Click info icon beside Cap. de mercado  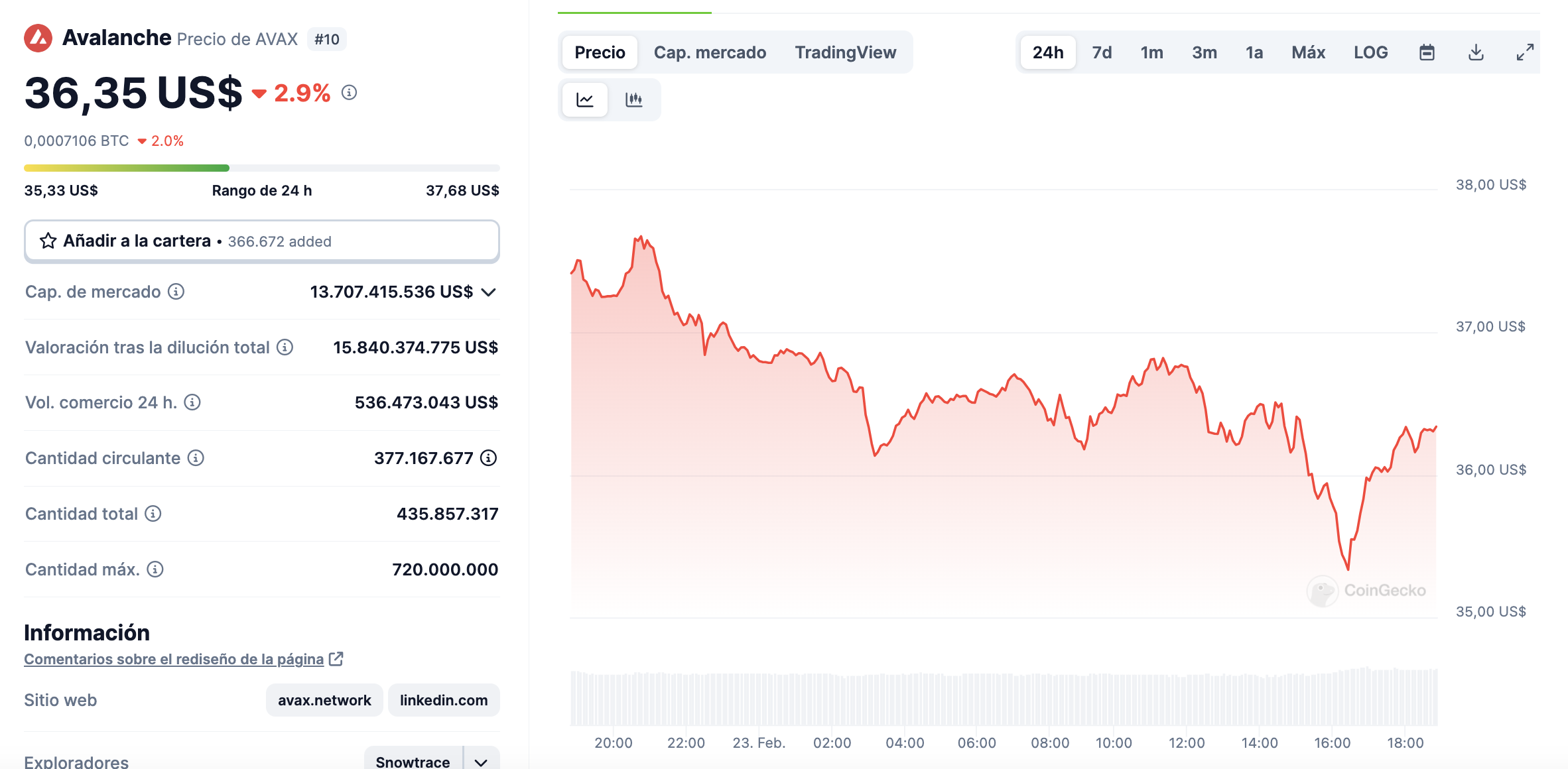point(176,292)
